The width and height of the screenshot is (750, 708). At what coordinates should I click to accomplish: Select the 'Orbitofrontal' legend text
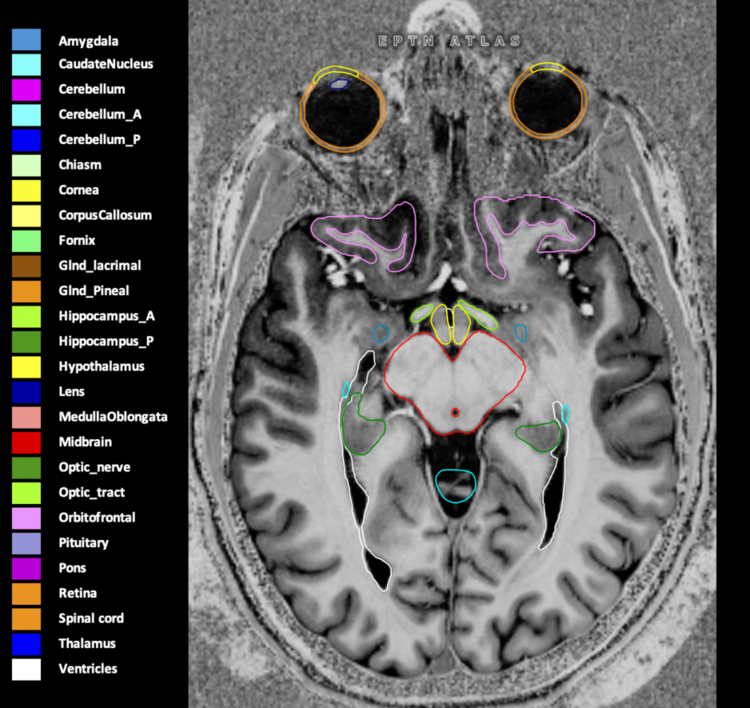[97, 518]
